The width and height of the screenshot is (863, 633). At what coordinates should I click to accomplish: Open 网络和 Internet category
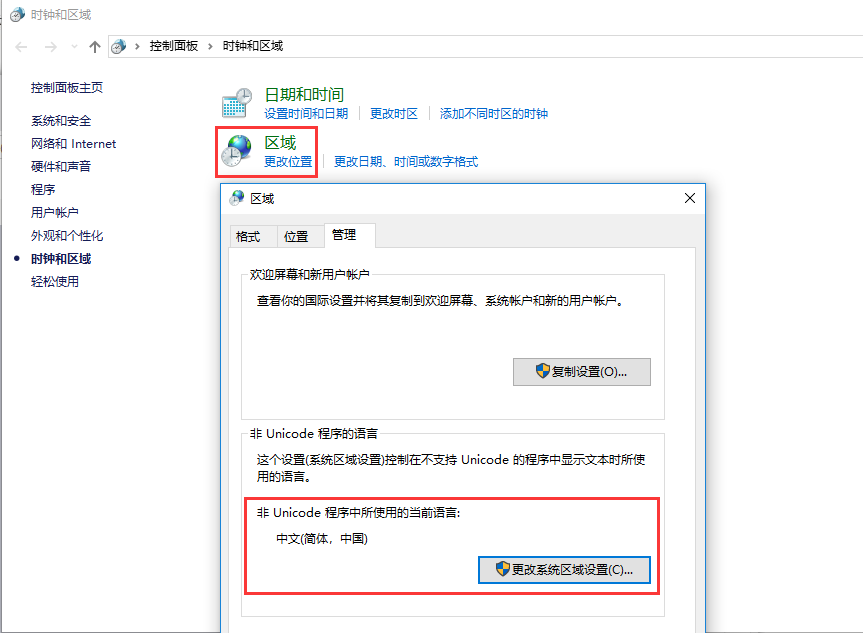coord(73,144)
